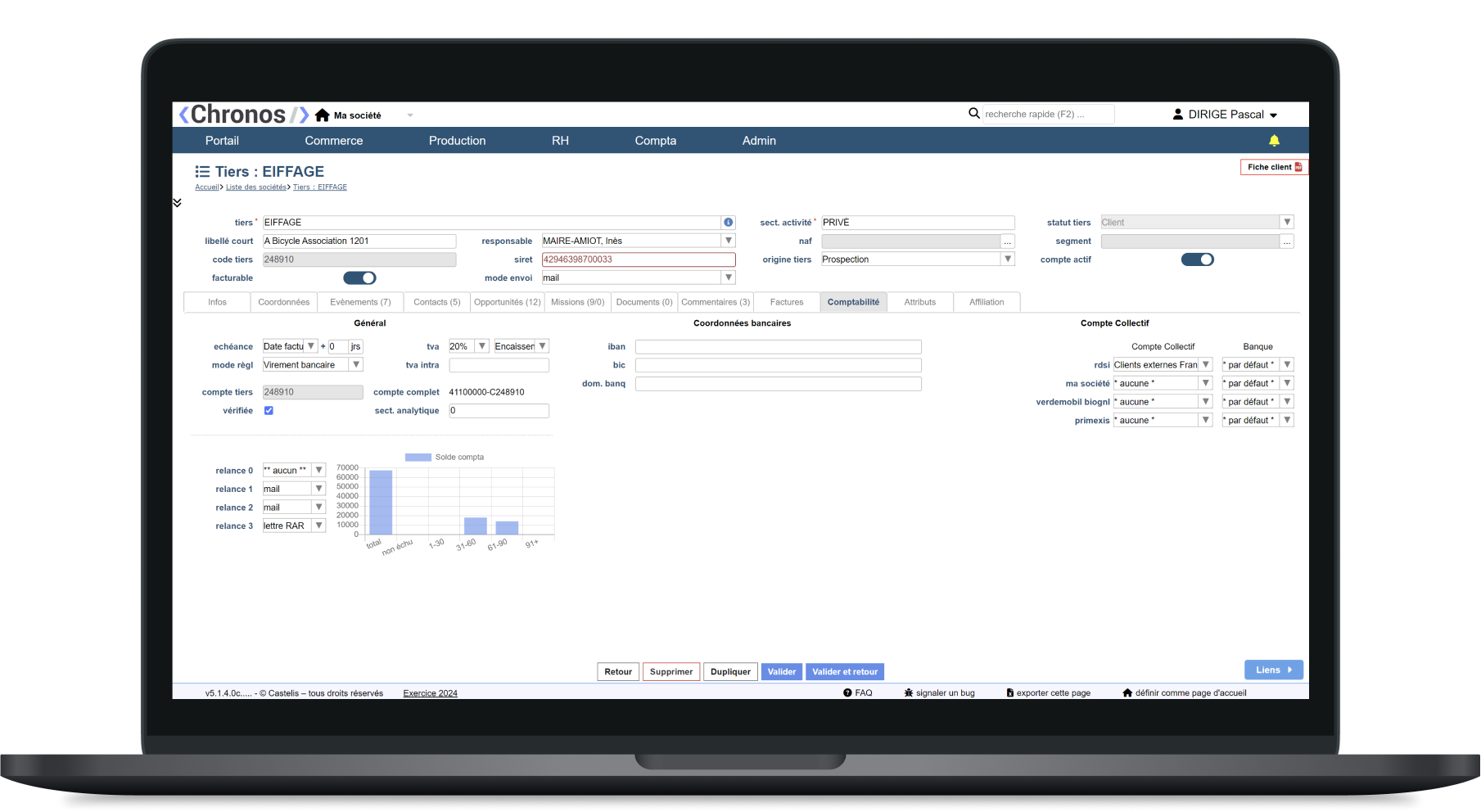Open the relance 3 lettre RAR dropdown
This screenshot has height=812, width=1481.
tap(319, 526)
